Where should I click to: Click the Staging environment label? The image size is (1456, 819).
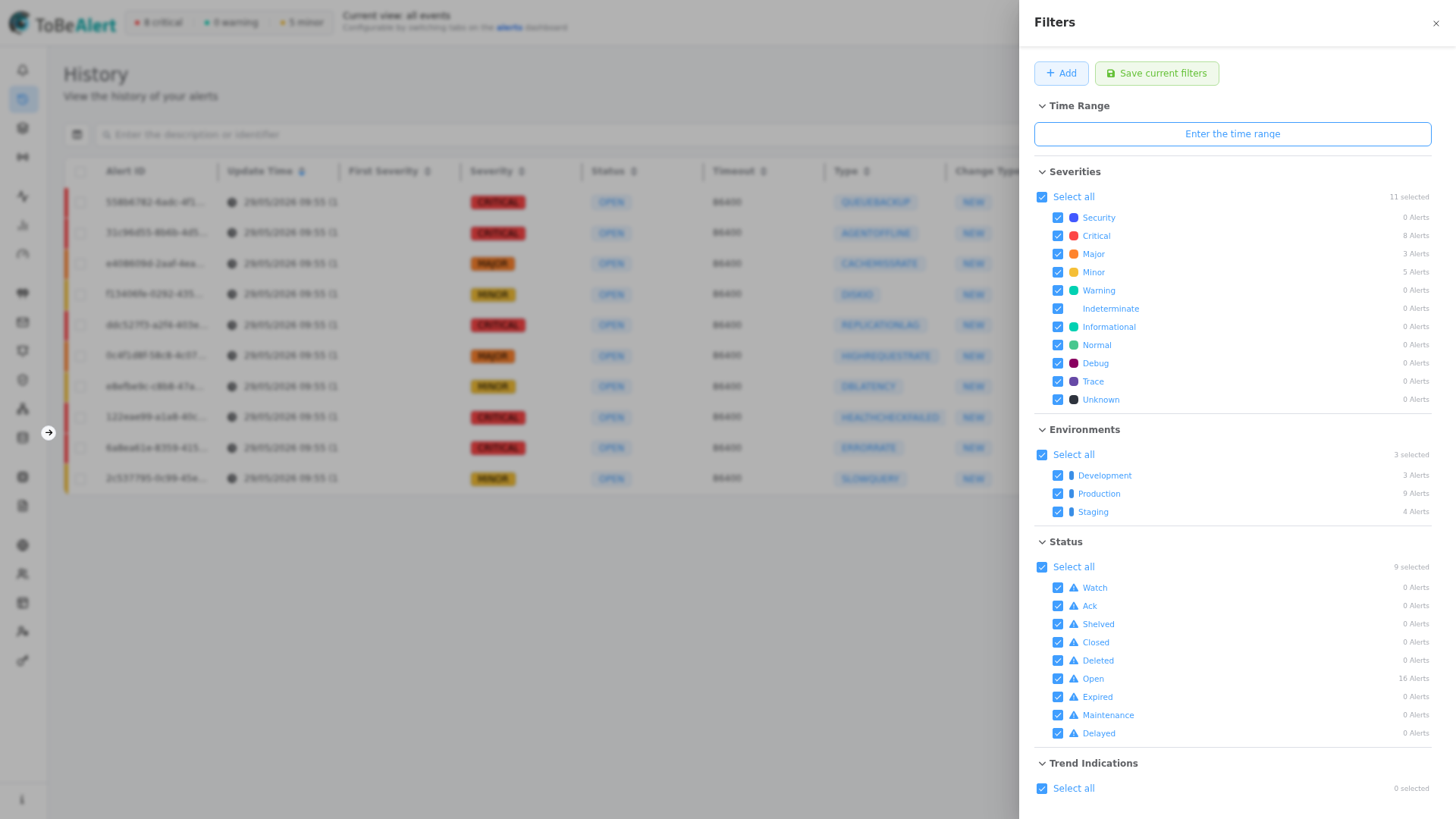pyautogui.click(x=1094, y=512)
